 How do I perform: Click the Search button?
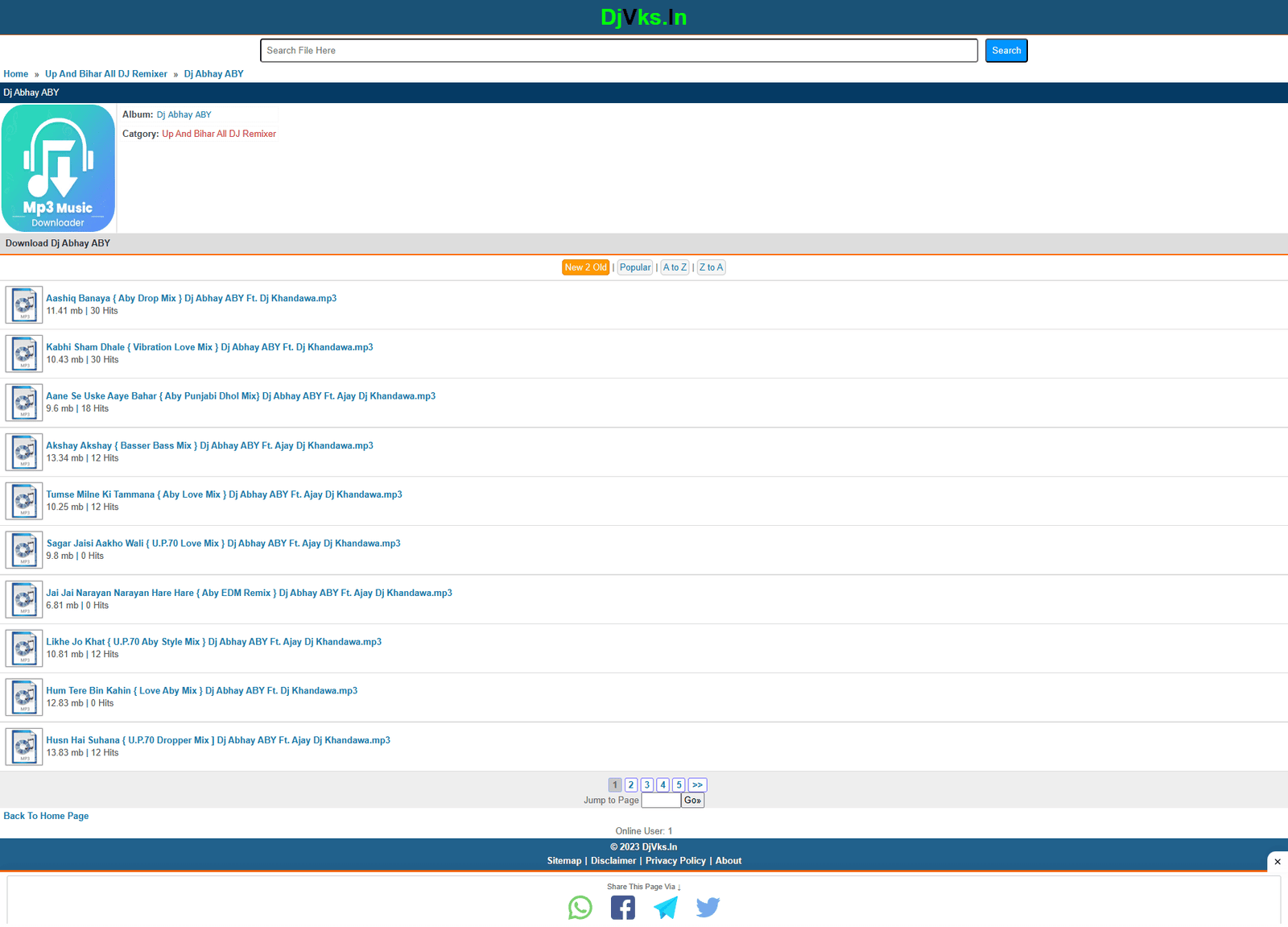point(1005,50)
